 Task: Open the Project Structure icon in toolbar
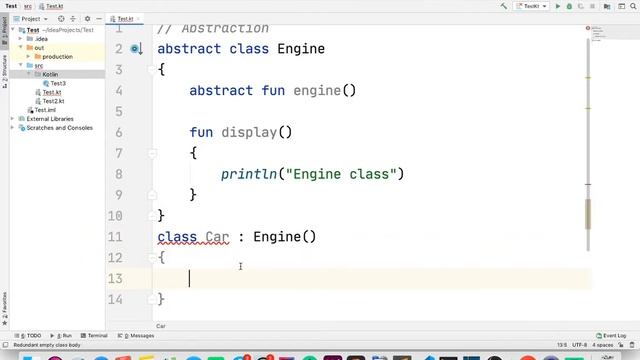[607, 6]
